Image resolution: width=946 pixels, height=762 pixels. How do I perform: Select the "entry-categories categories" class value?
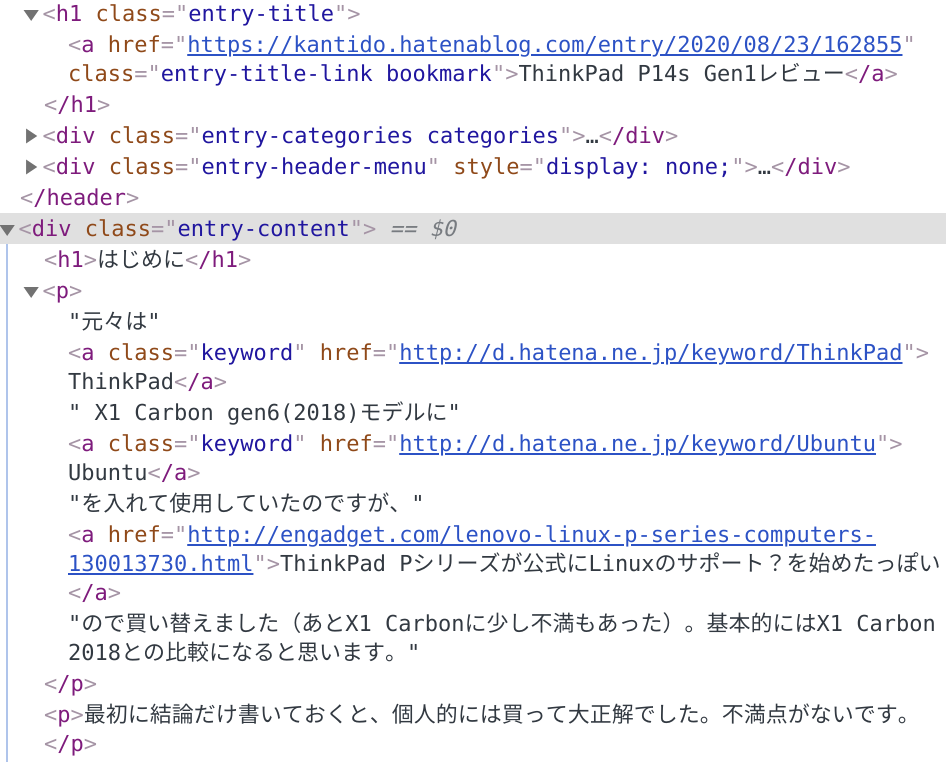click(379, 136)
